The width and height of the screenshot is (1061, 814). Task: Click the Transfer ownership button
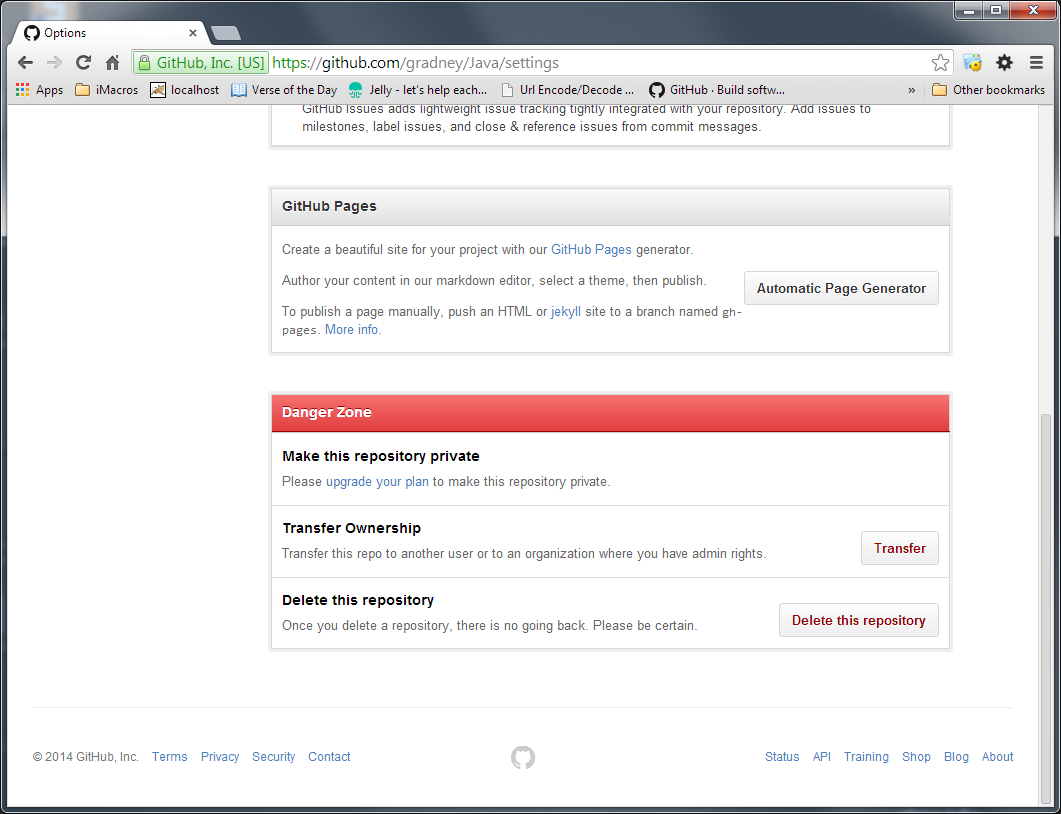[899, 548]
